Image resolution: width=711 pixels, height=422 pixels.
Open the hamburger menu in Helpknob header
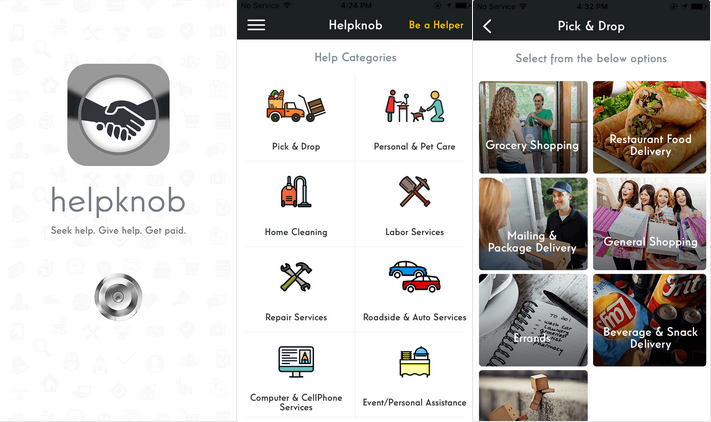[256, 25]
